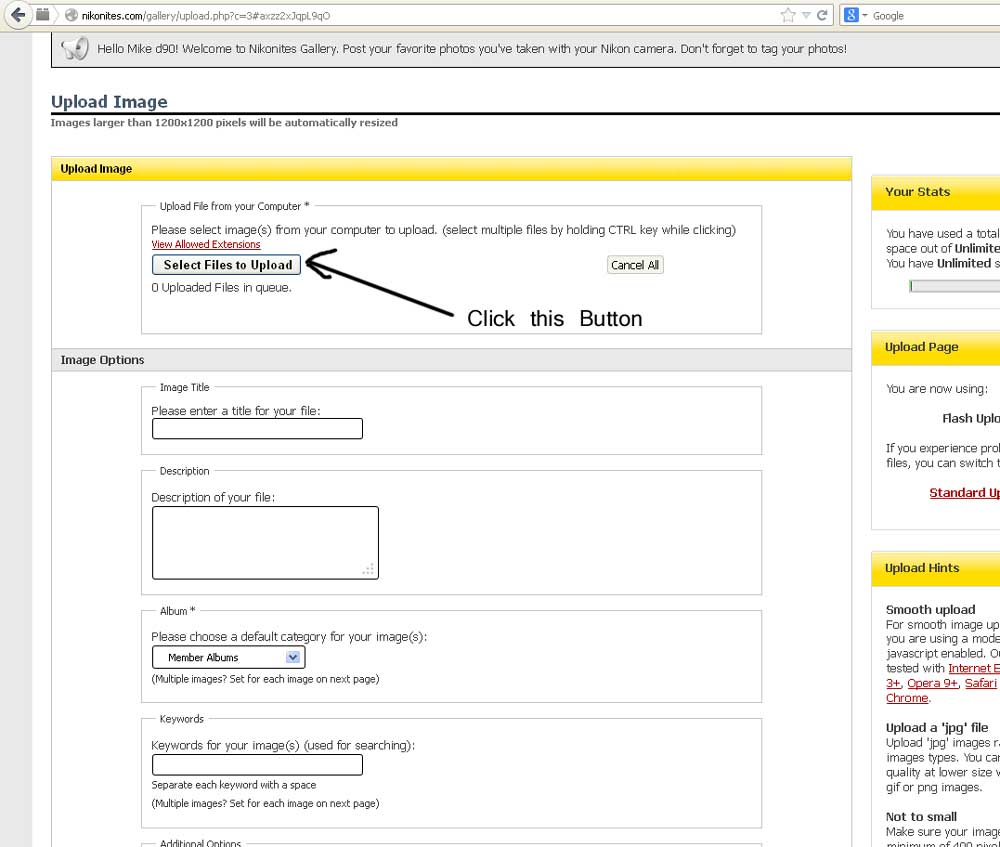
Task: Click the globe site identity icon
Action: [71, 16]
